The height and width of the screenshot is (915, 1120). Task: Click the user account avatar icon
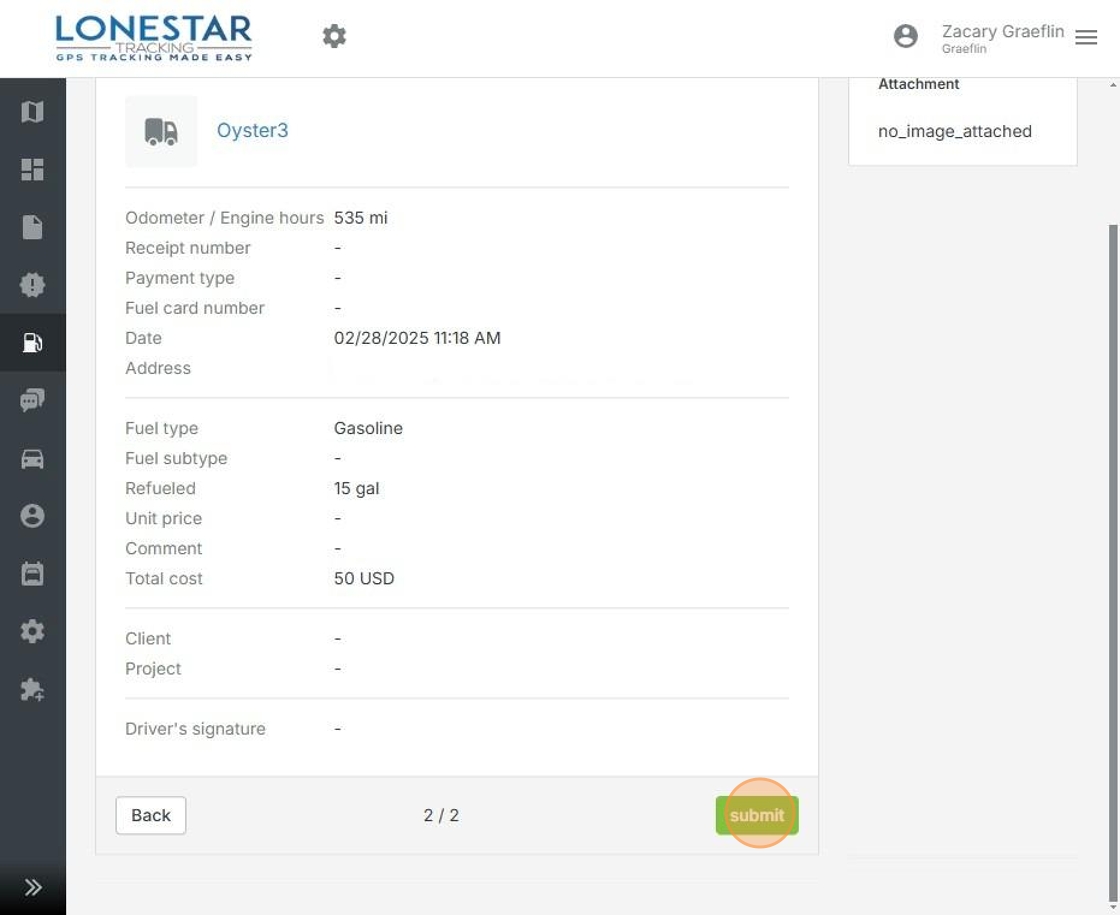point(905,37)
